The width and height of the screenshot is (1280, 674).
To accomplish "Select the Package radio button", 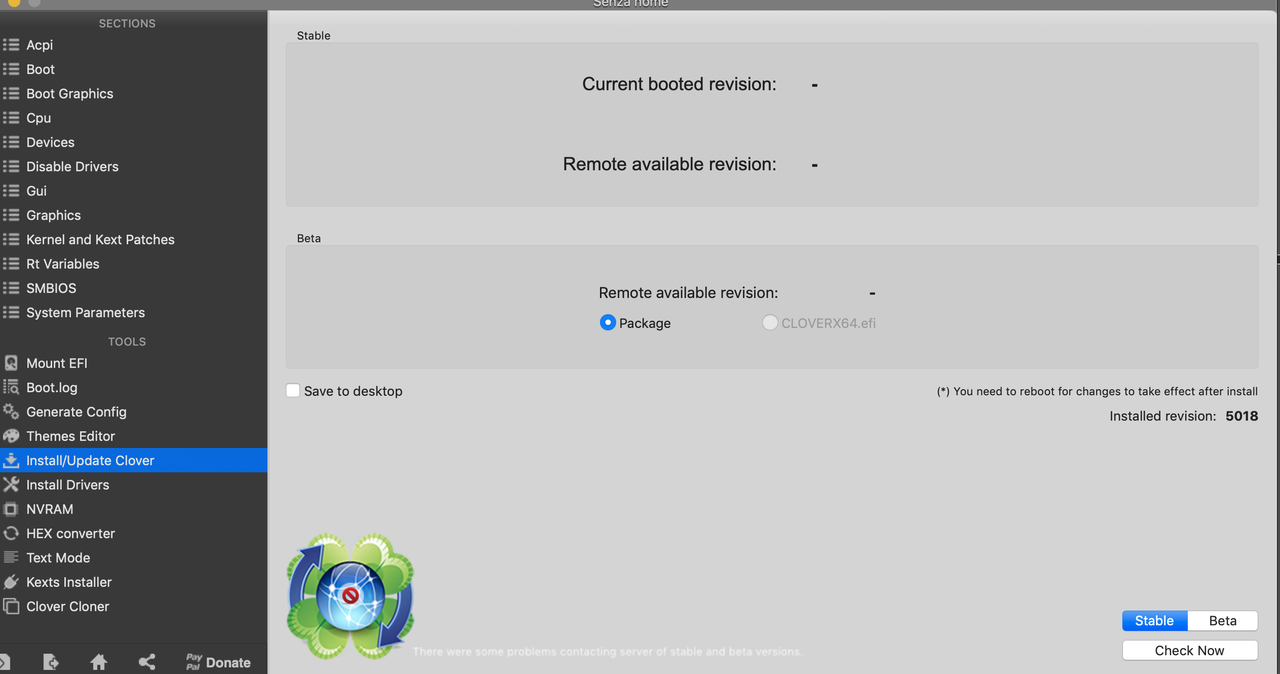I will click(607, 323).
